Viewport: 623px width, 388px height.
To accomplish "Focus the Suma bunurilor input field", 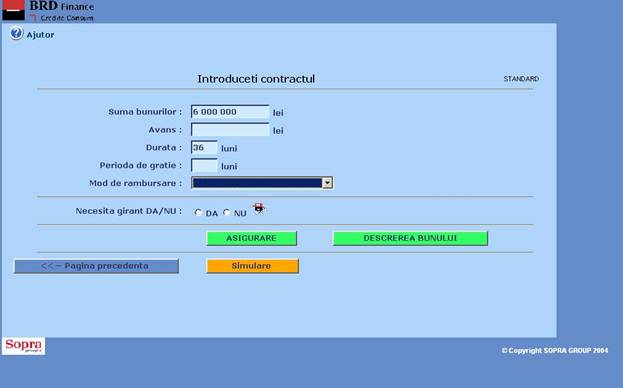I will [x=230, y=112].
